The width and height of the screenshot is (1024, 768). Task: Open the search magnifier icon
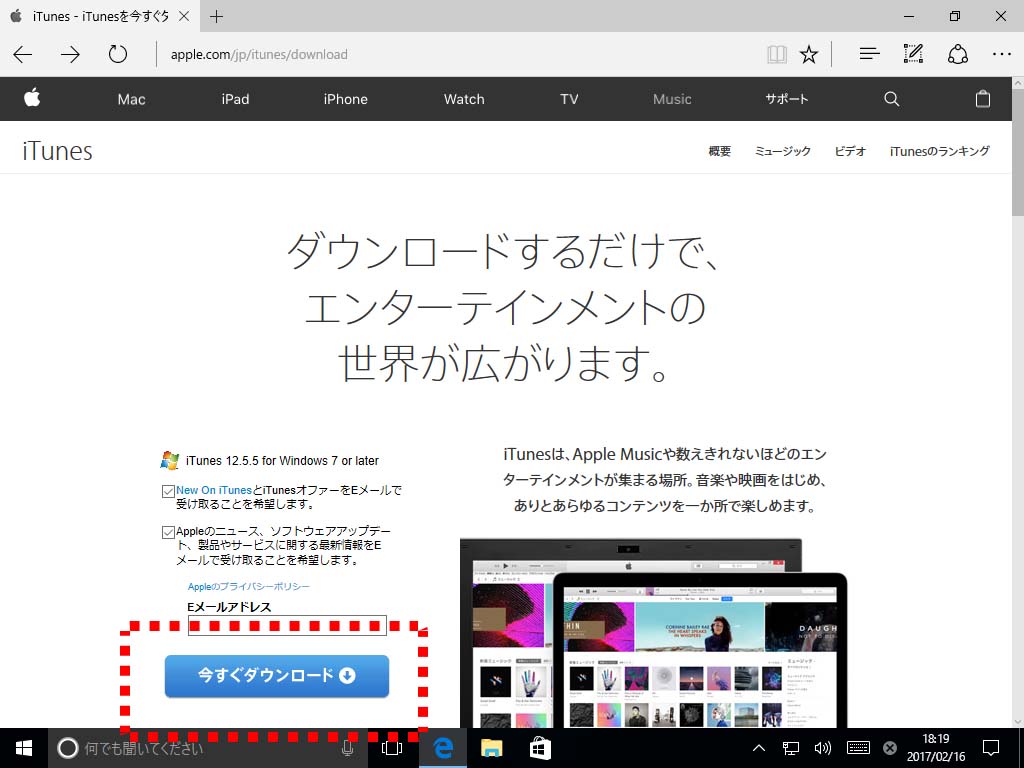pos(891,99)
